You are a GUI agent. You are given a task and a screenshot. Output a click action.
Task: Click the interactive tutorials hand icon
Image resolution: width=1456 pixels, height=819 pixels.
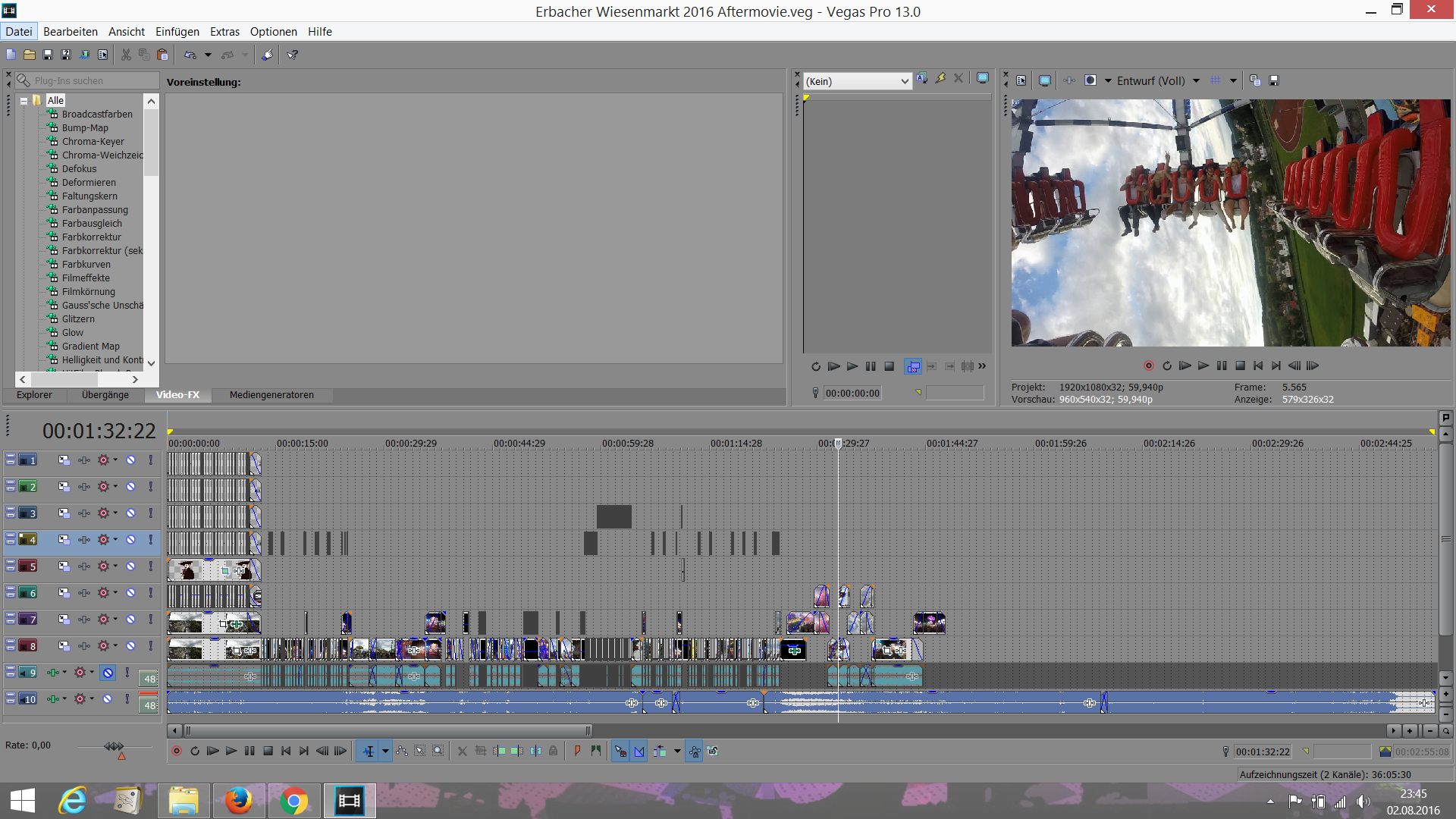tap(267, 55)
